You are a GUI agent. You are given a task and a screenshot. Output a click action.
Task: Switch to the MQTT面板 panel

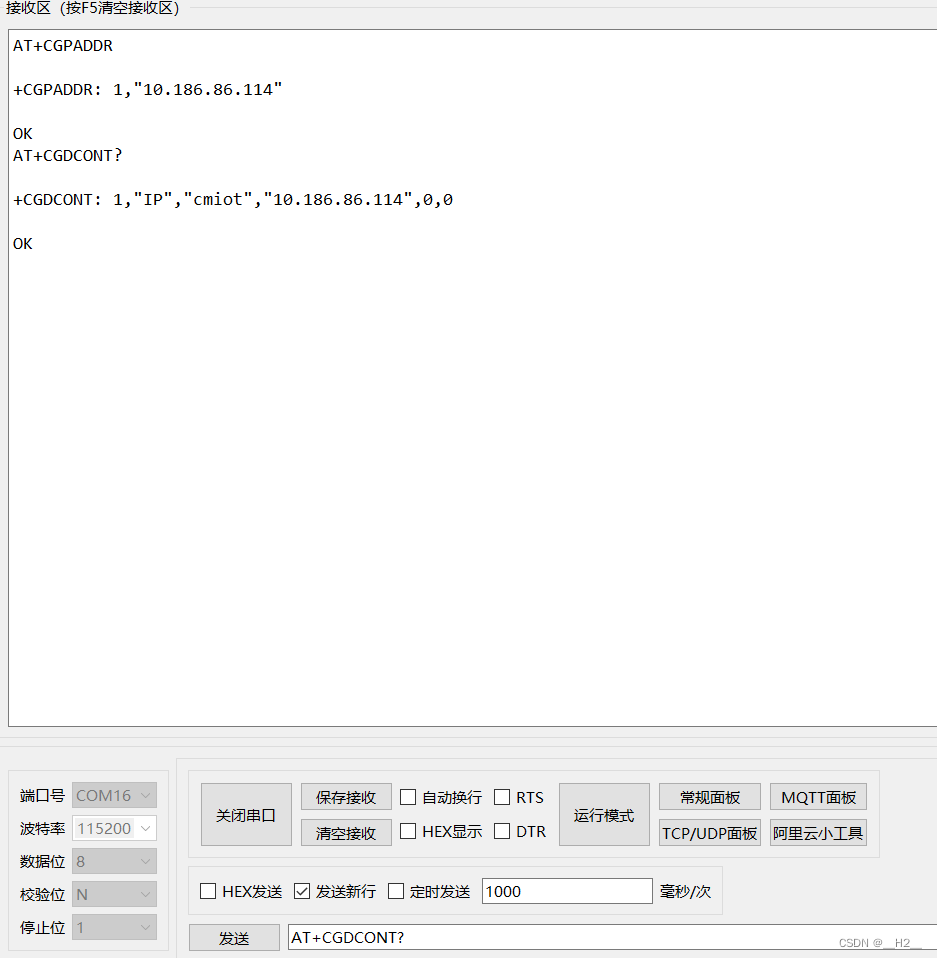[819, 797]
